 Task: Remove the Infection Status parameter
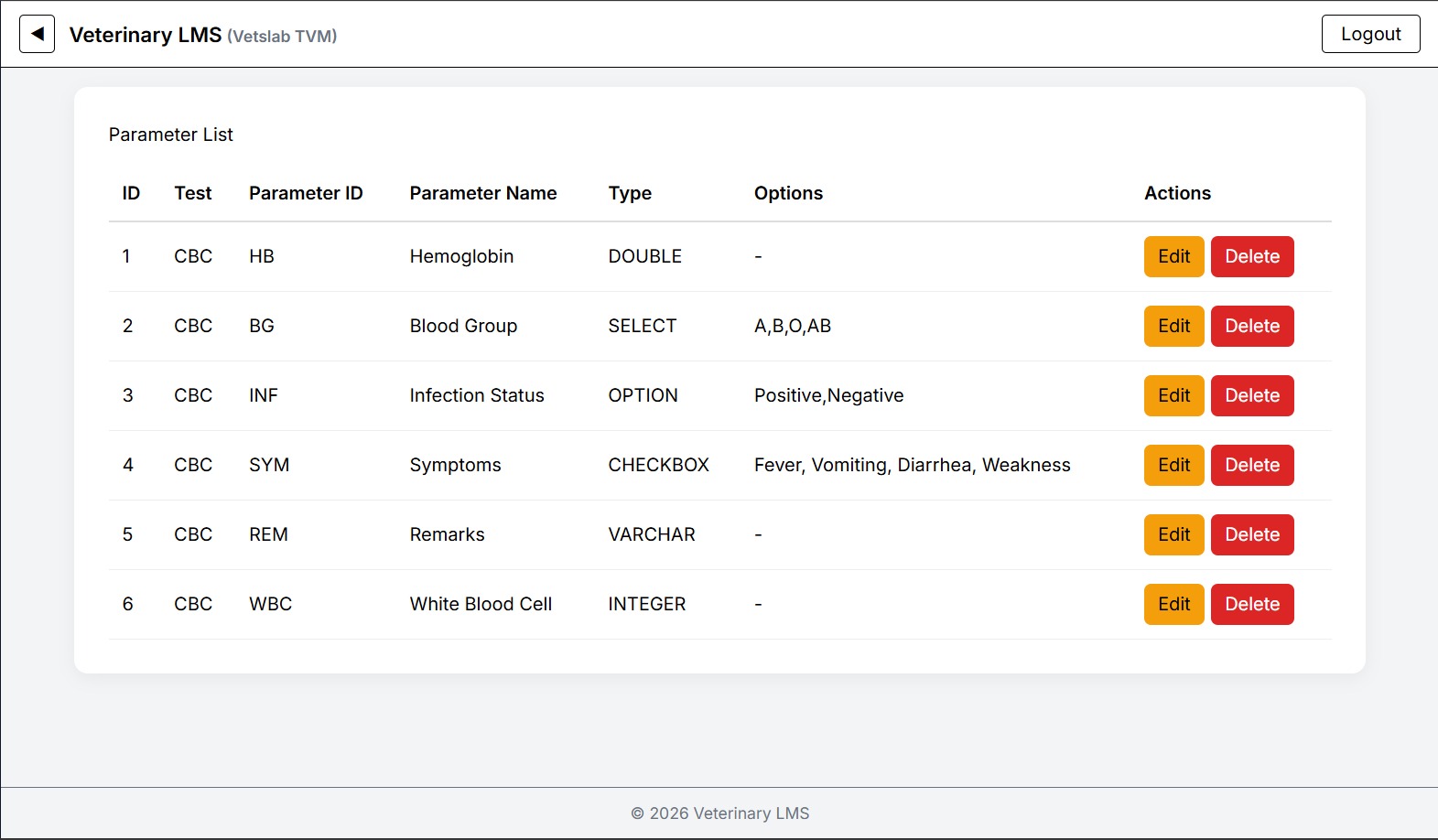(1251, 395)
